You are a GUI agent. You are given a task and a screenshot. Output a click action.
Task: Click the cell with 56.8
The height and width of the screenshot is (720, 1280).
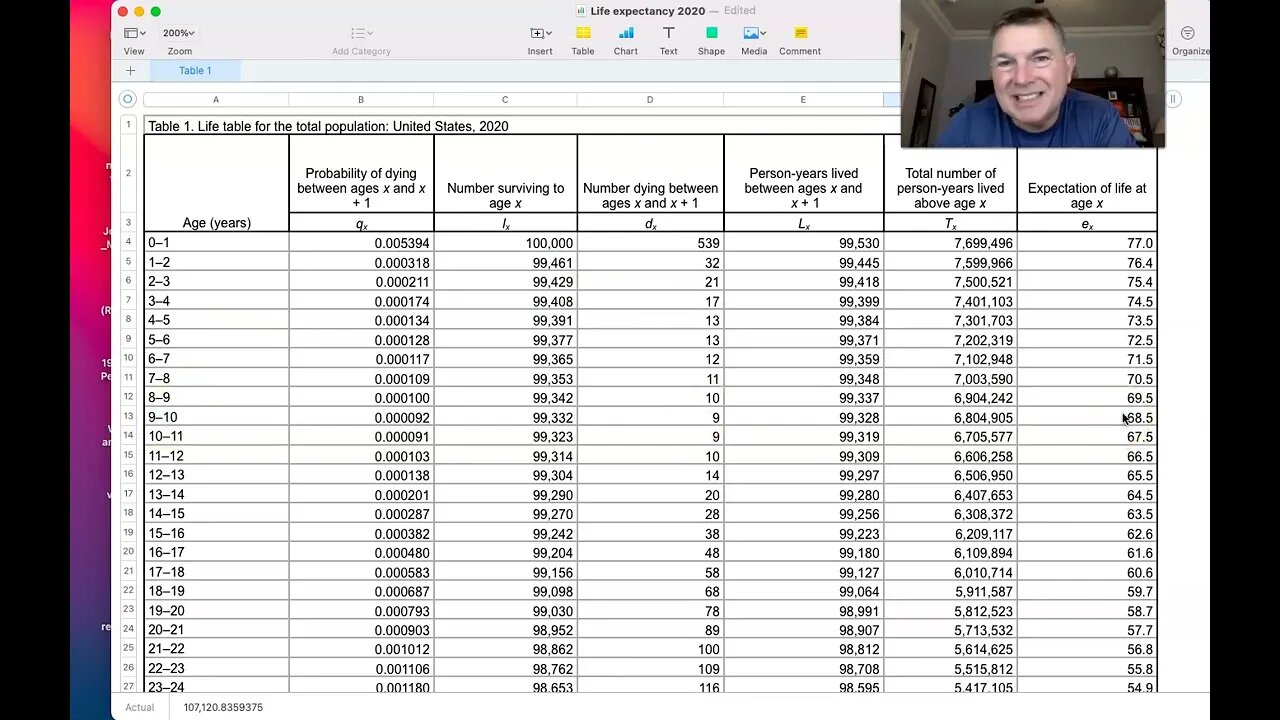(1087, 649)
